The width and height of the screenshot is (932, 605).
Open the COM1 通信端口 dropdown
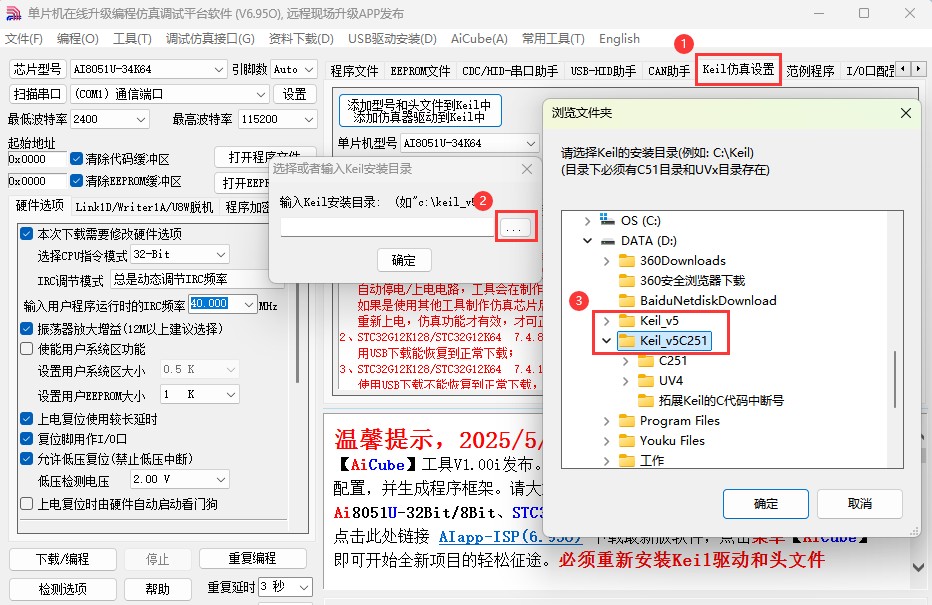[169, 94]
